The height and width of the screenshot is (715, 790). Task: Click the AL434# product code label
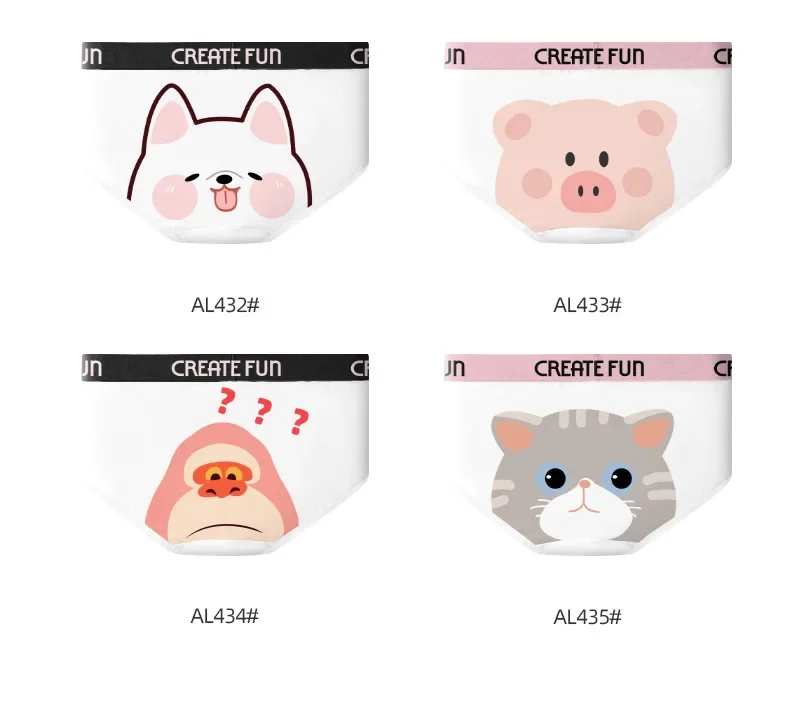pyautogui.click(x=225, y=616)
